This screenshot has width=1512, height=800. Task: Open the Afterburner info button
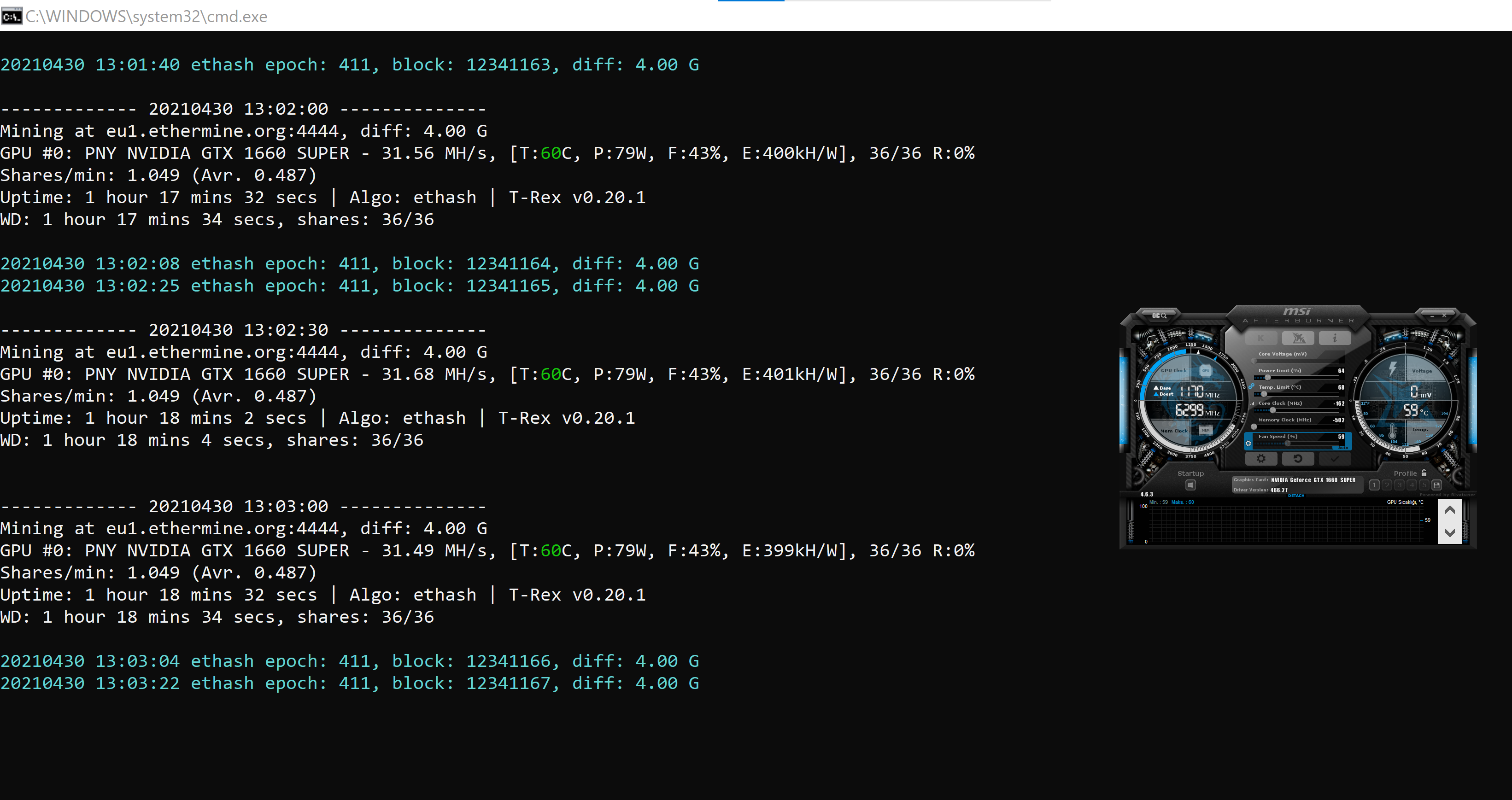(x=1336, y=339)
